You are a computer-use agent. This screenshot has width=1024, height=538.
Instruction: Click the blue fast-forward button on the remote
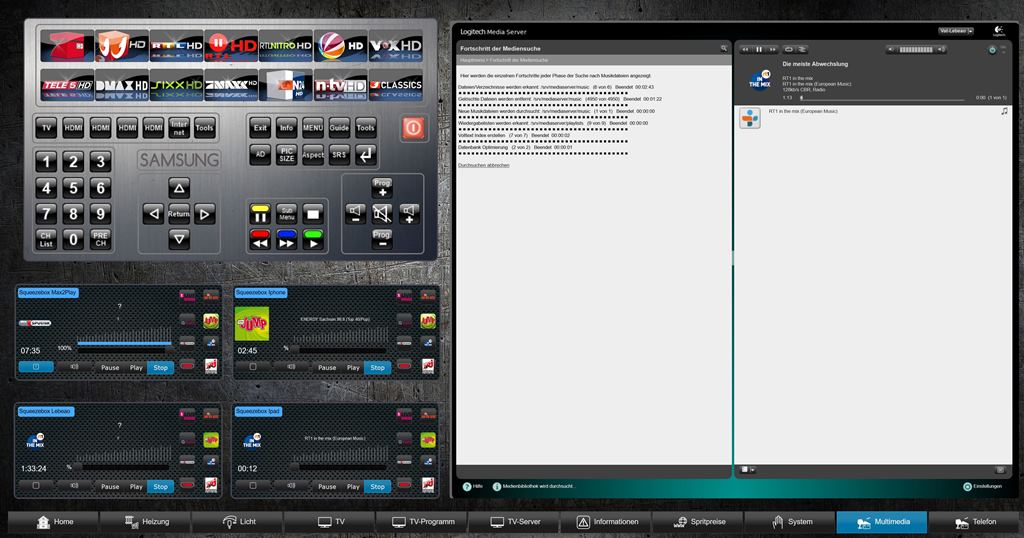287,240
